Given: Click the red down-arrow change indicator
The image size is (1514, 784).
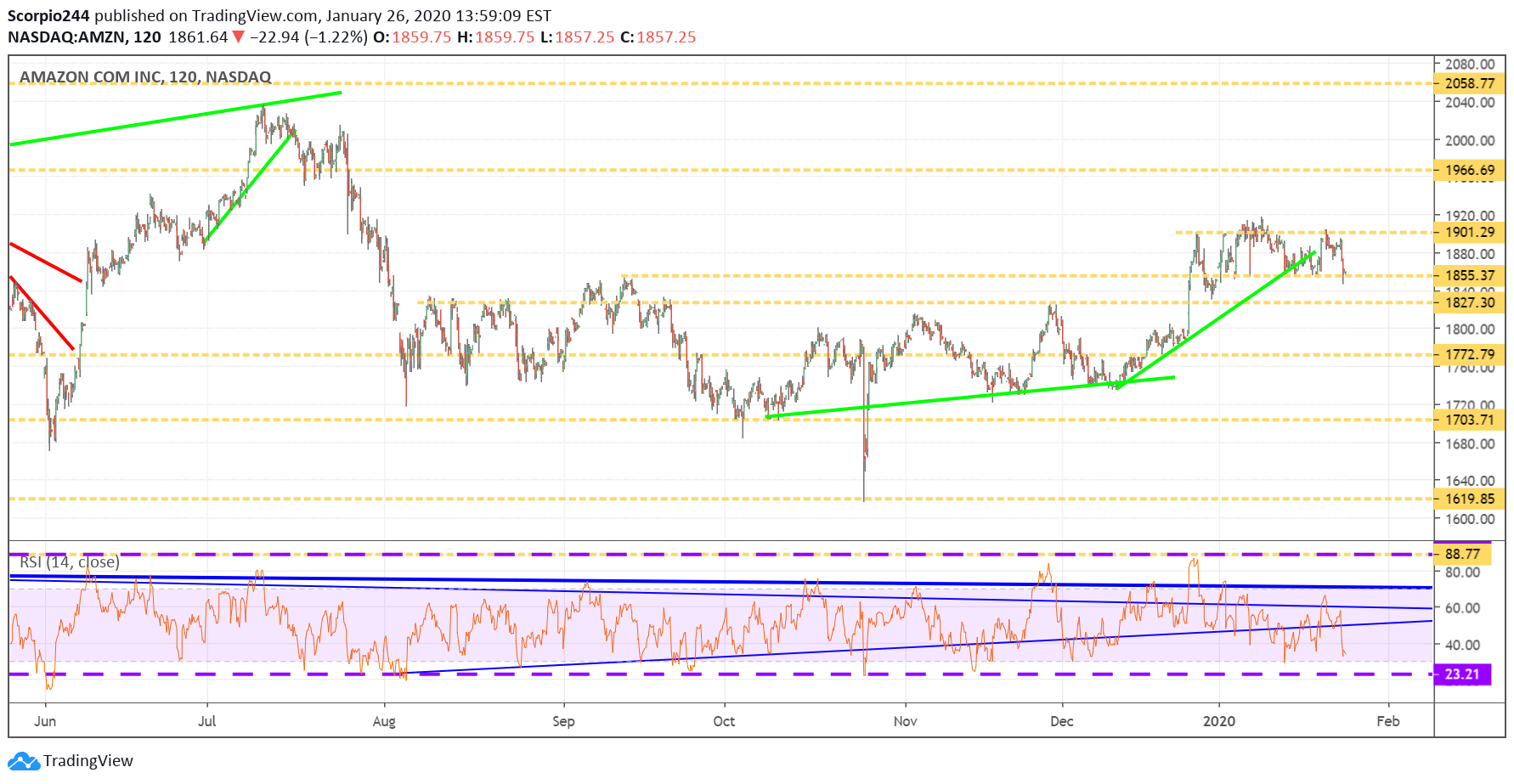Looking at the screenshot, I should pyautogui.click(x=239, y=37).
